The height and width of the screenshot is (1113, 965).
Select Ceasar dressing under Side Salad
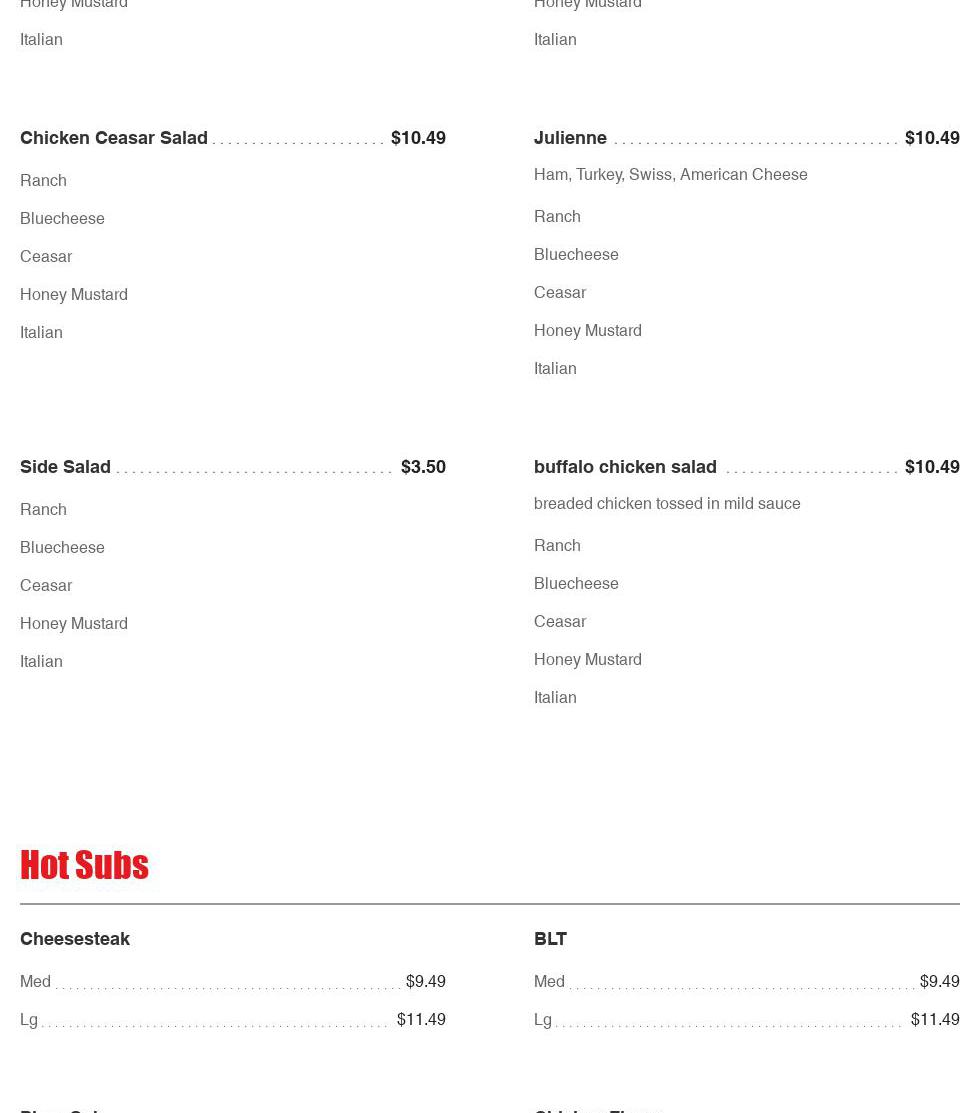pyautogui.click(x=46, y=586)
